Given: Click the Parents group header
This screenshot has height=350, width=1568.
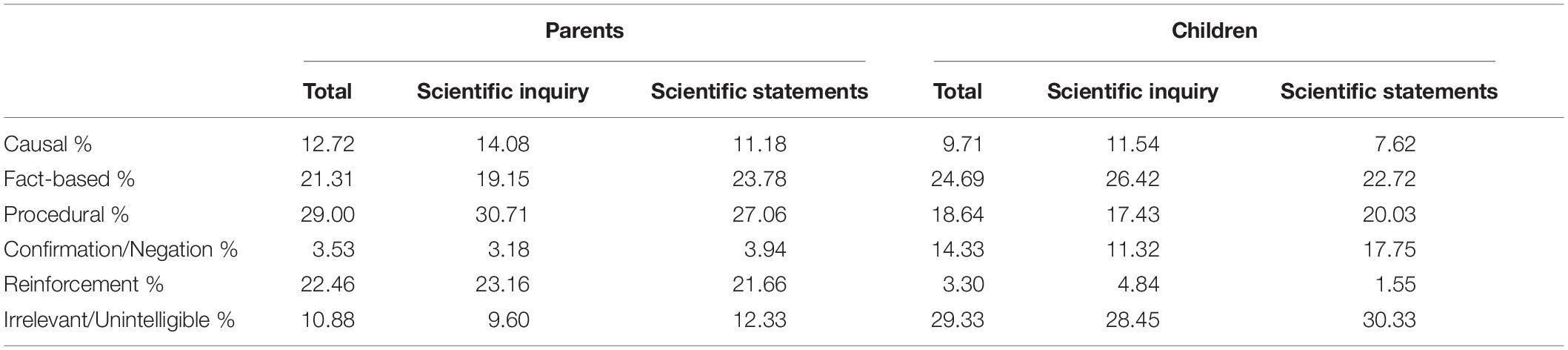Looking at the screenshot, I should click(x=584, y=31).
